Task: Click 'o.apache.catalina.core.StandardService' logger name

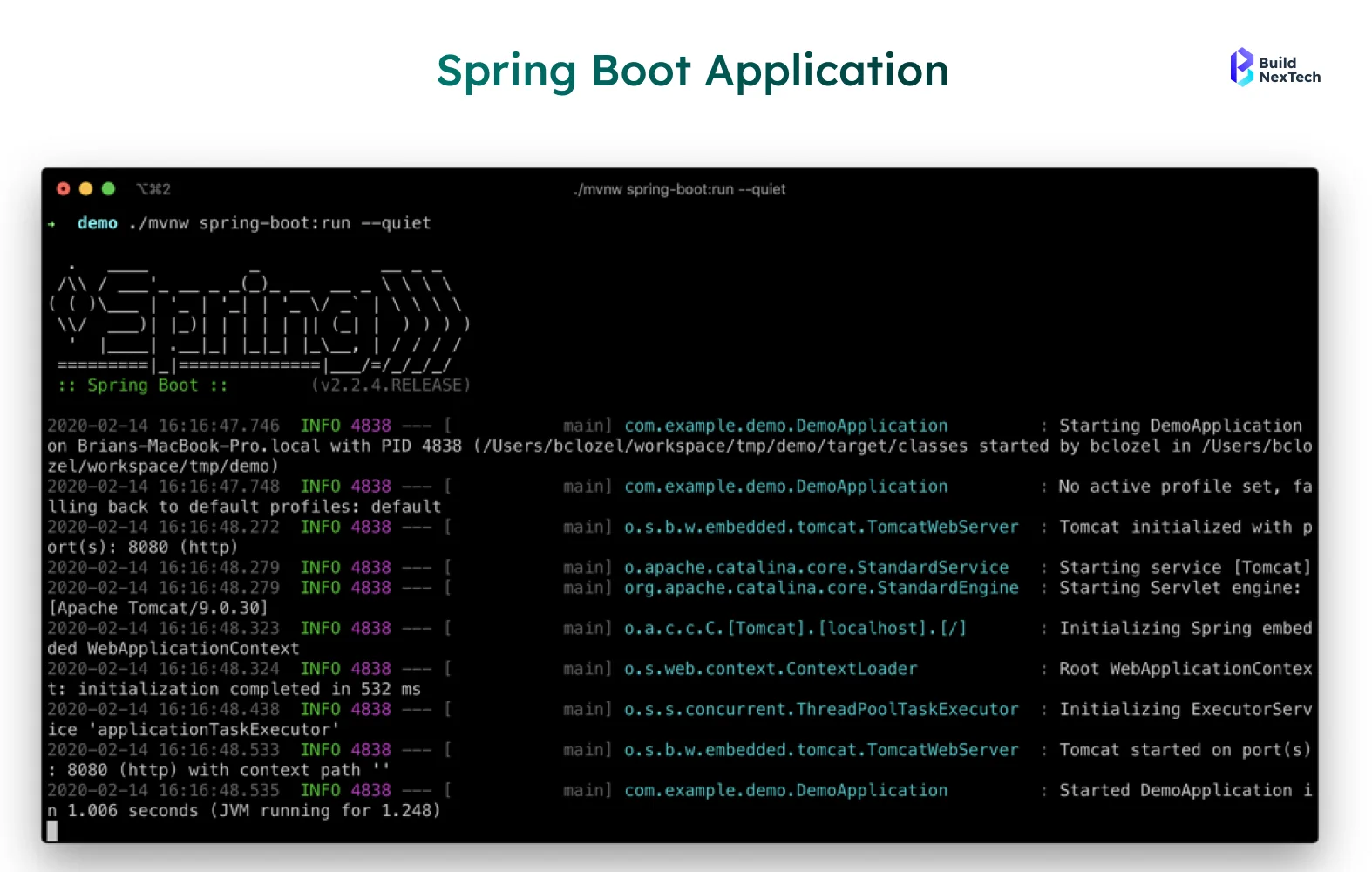Action: 817,568
